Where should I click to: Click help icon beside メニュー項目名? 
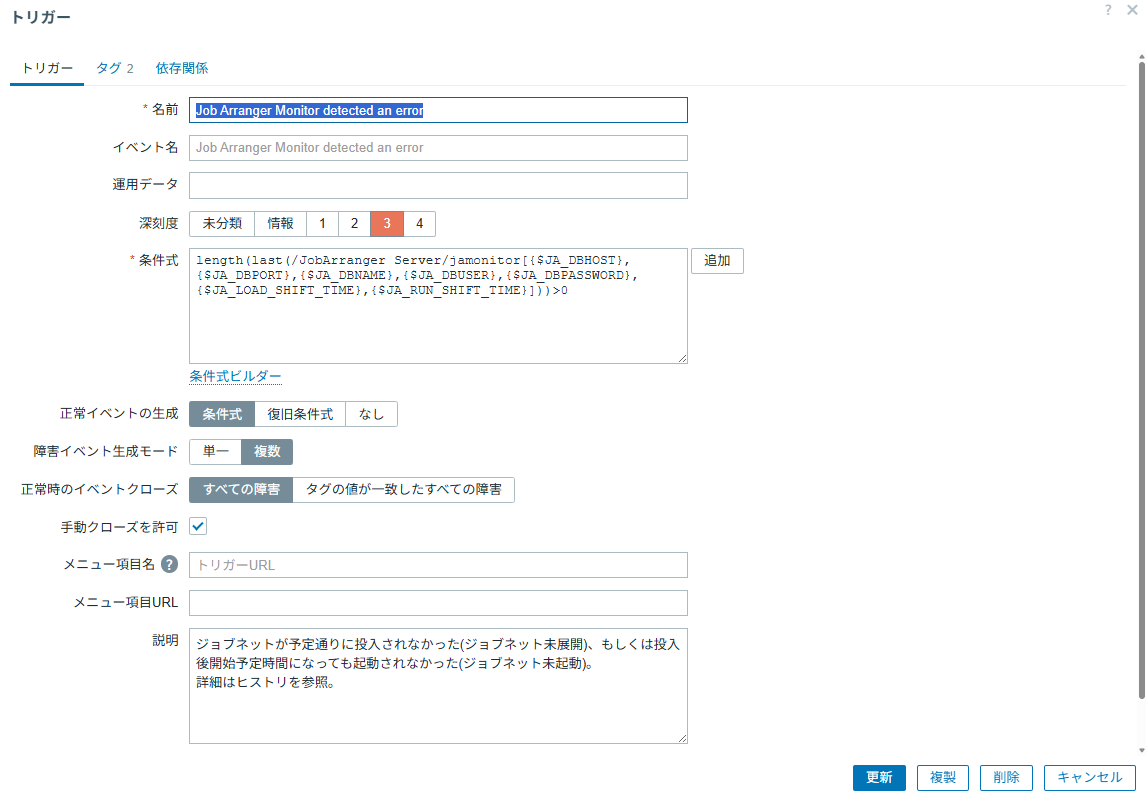pyautogui.click(x=170, y=564)
